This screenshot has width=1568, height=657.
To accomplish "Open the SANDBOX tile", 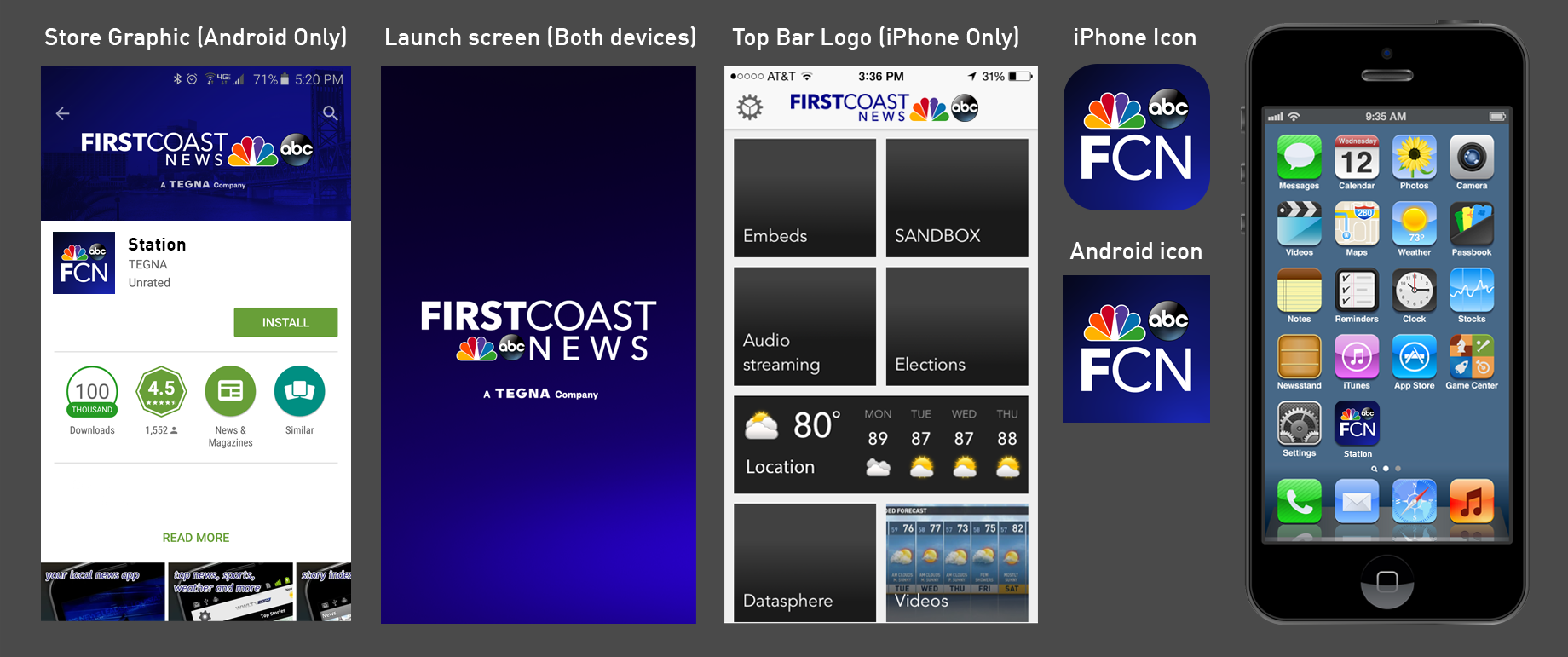I will [x=957, y=198].
